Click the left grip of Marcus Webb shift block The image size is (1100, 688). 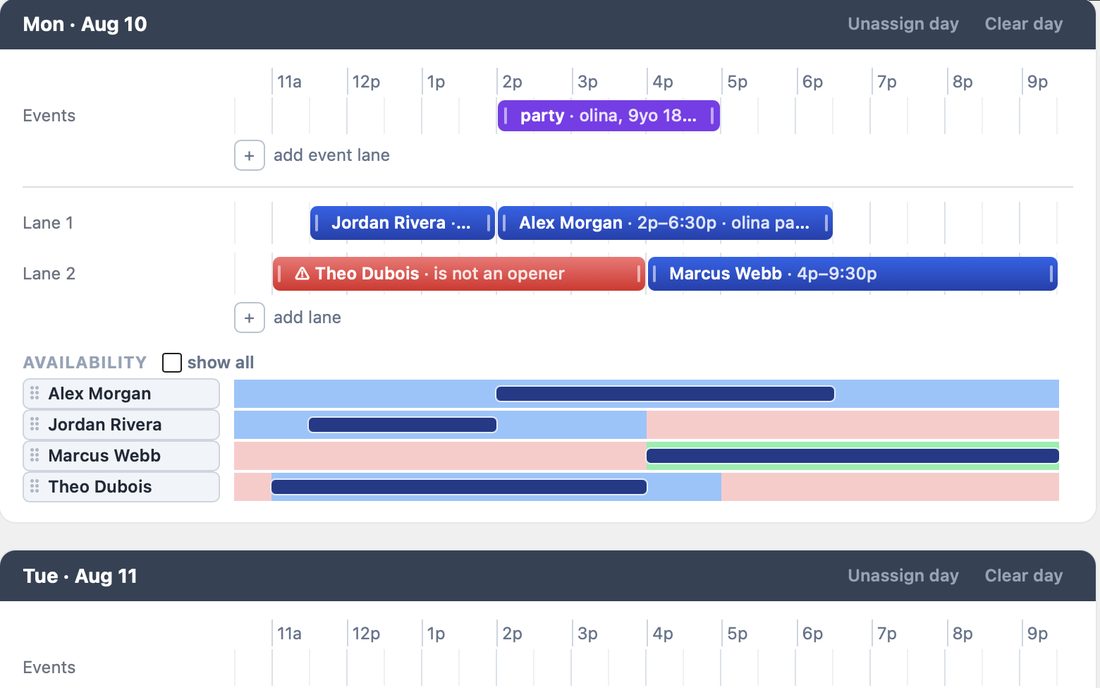pyautogui.click(x=655, y=274)
